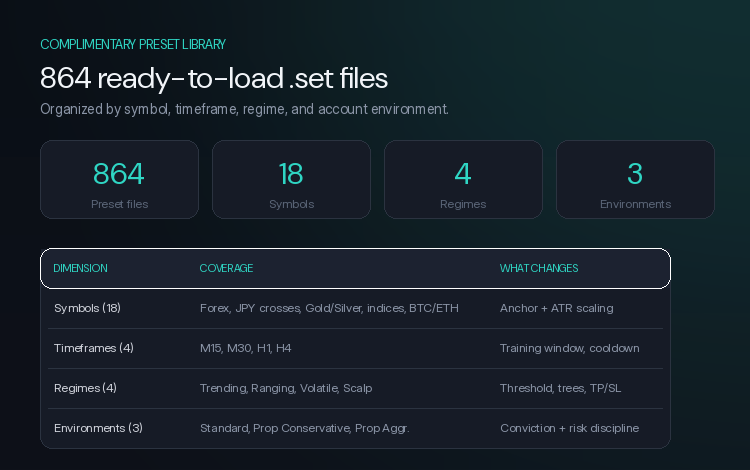Screen dimensions: 750x470
Task: Click 'Forex, JPY crosses, Gold/Silver' coverage cell
Action: (329, 308)
